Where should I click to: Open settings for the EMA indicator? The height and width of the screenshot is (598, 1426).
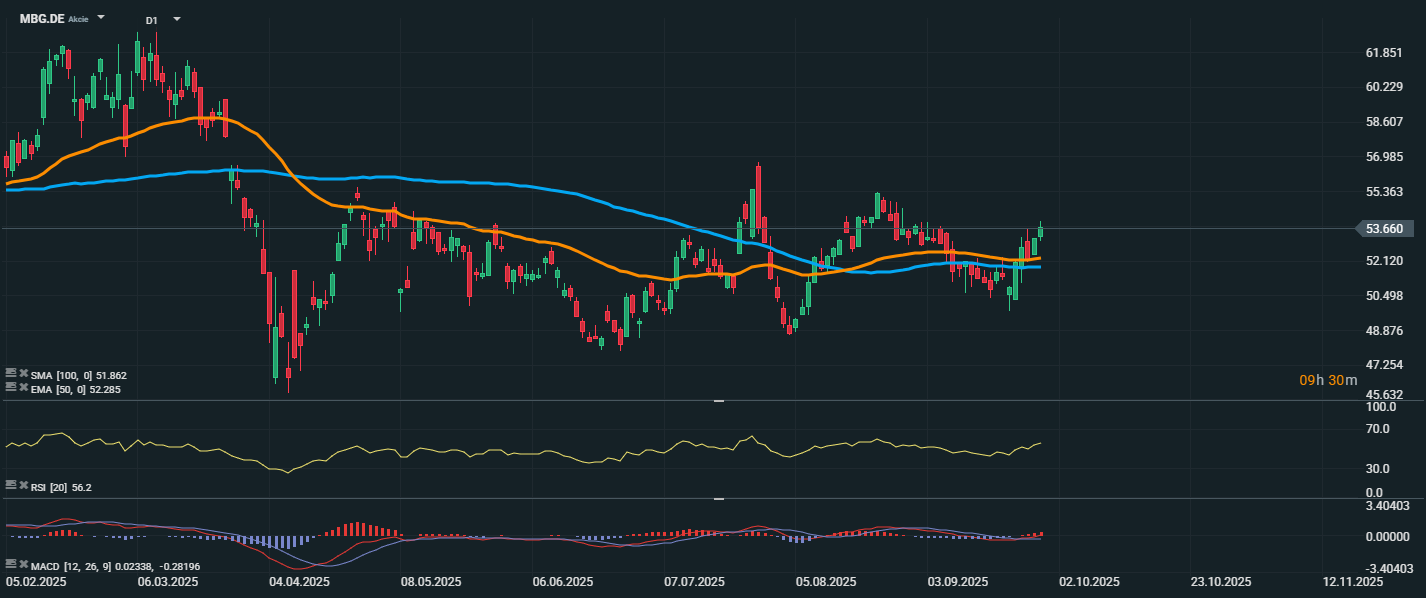click(11, 389)
